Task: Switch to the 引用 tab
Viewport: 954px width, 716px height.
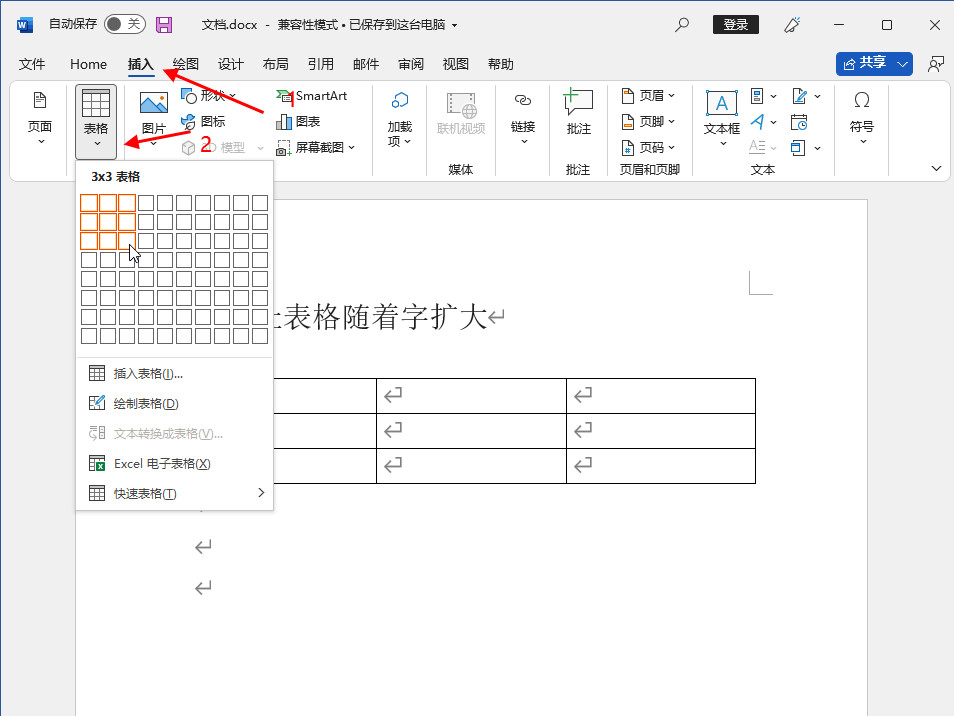Action: pyautogui.click(x=321, y=64)
